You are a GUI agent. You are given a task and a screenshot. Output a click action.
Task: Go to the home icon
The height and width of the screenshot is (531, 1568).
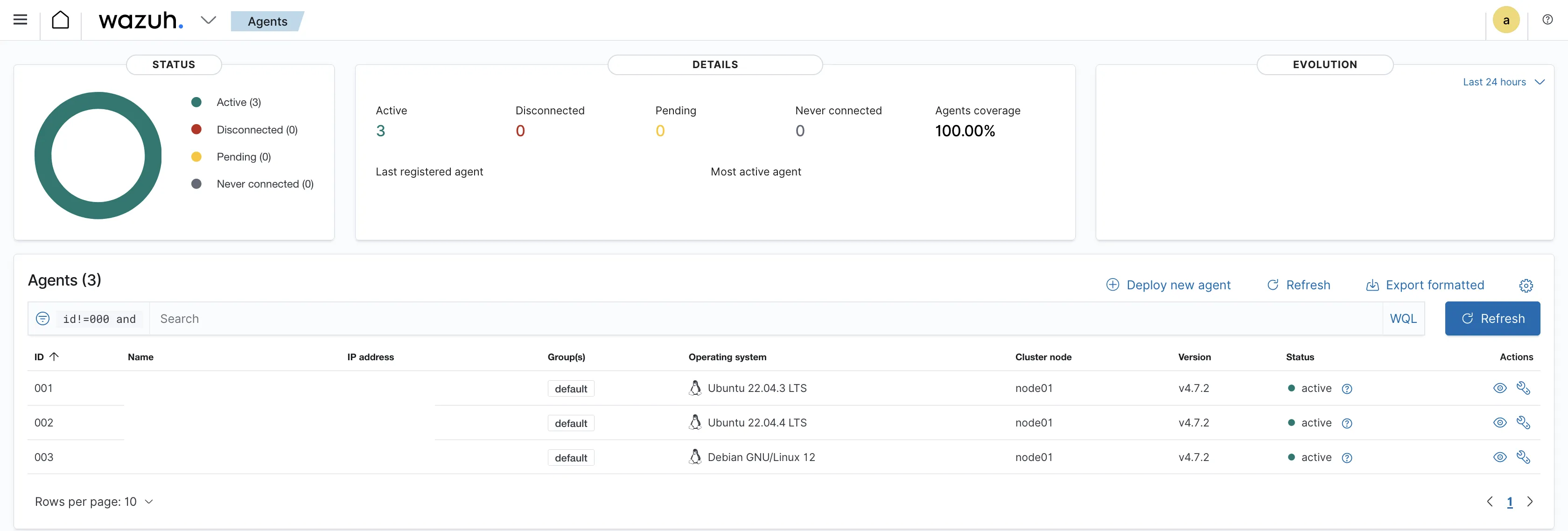tap(60, 20)
